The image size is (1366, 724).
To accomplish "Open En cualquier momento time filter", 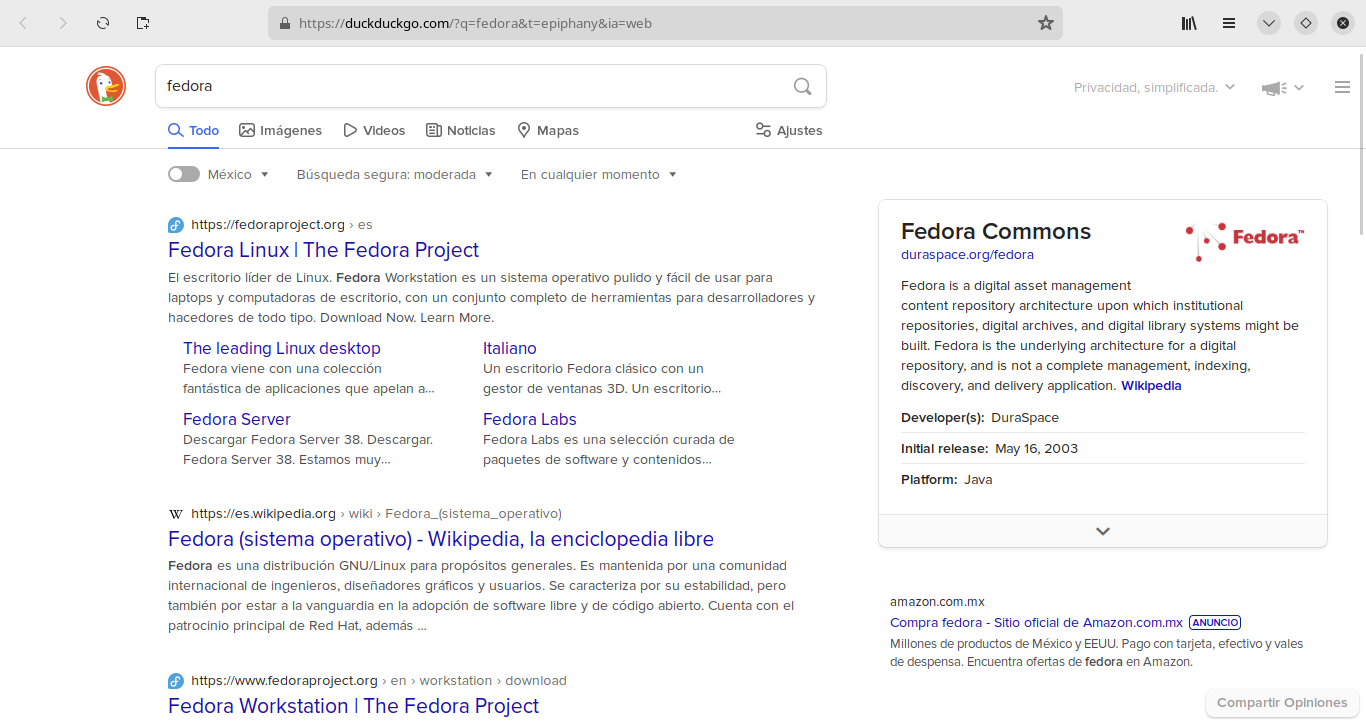I will point(599,174).
